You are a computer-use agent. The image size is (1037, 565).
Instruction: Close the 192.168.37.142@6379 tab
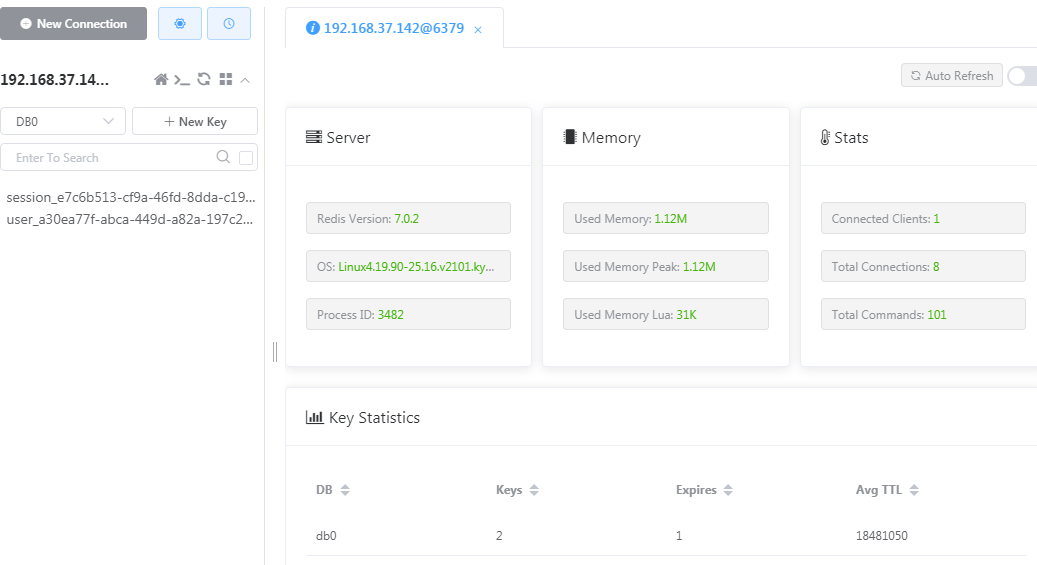pyautogui.click(x=477, y=30)
